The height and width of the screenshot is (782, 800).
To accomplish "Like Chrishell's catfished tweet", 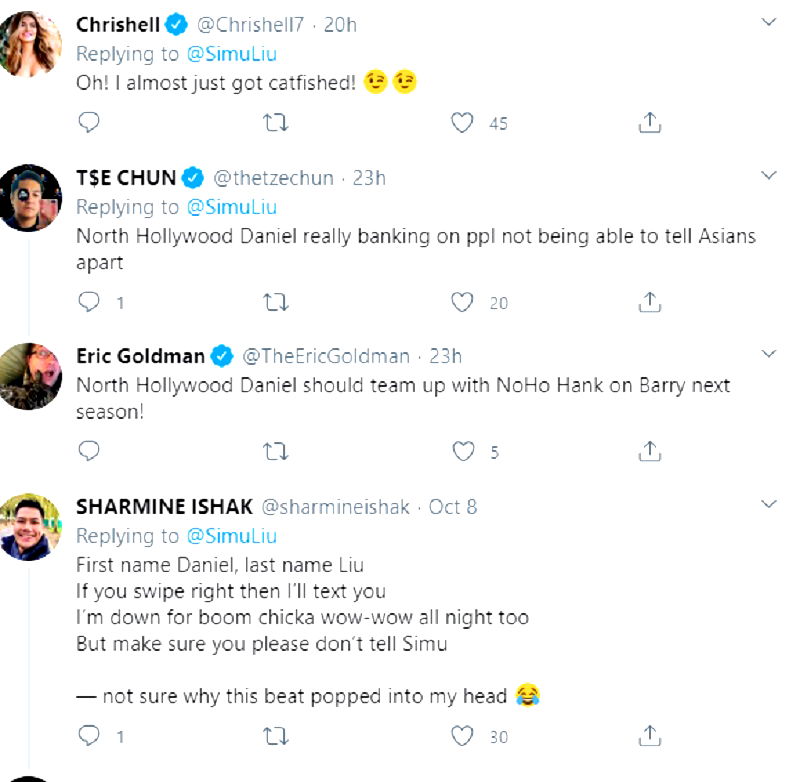I will pyautogui.click(x=462, y=123).
